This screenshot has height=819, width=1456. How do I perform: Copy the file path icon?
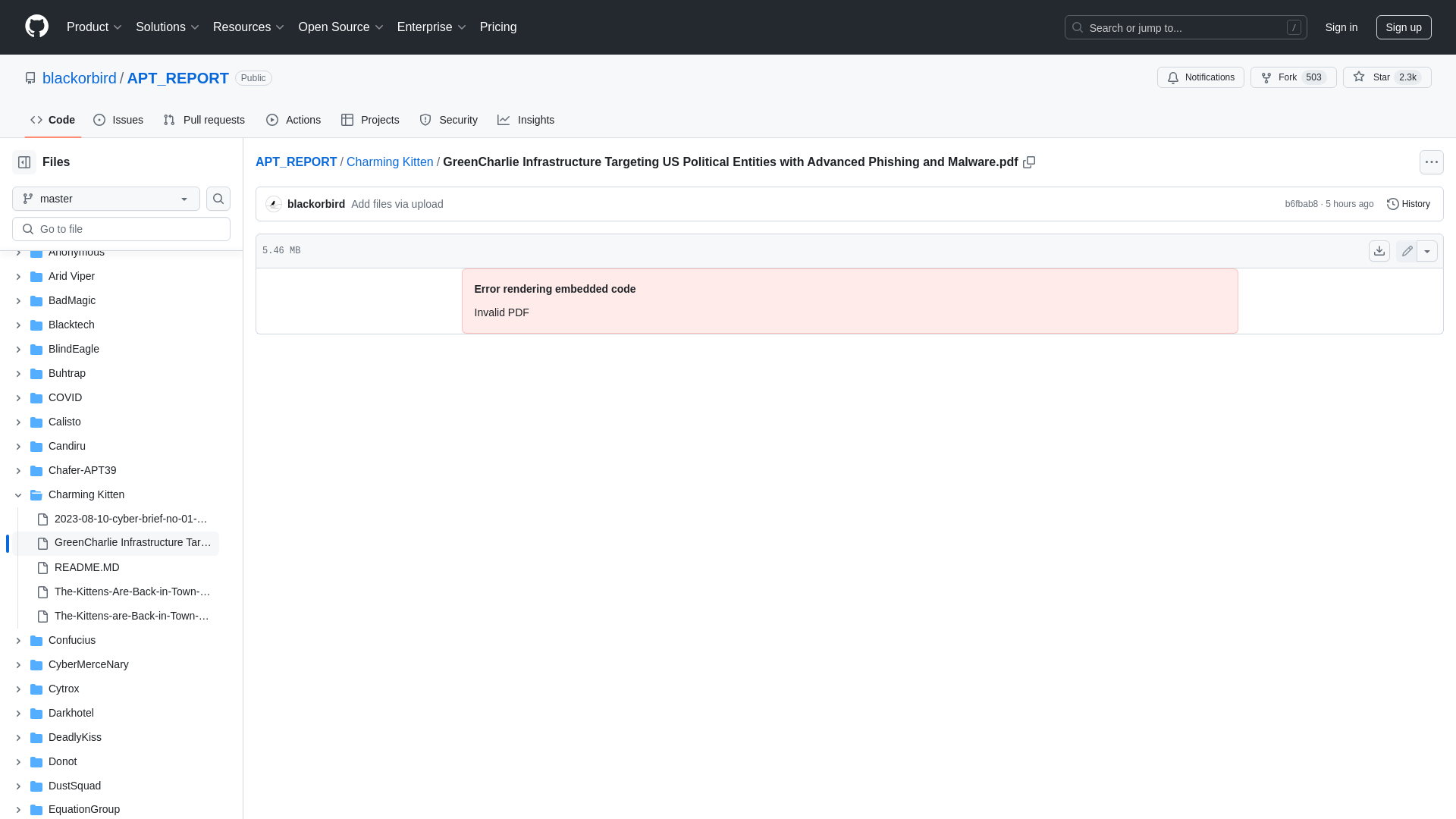pos(1029,162)
